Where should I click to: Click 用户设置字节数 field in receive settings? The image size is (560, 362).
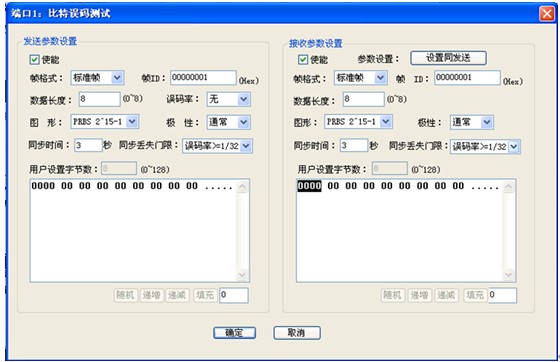(x=390, y=168)
